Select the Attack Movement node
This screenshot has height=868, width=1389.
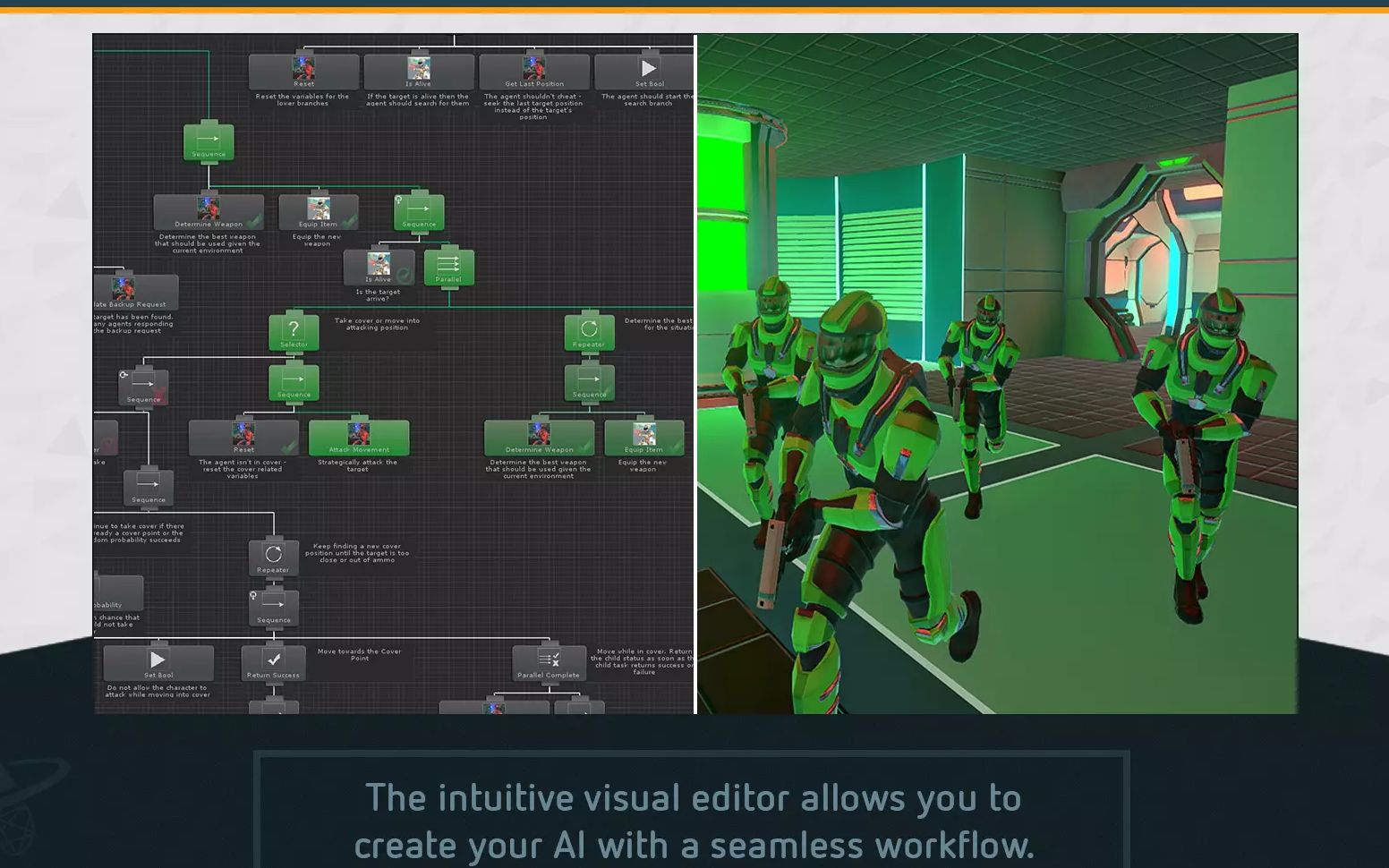359,438
